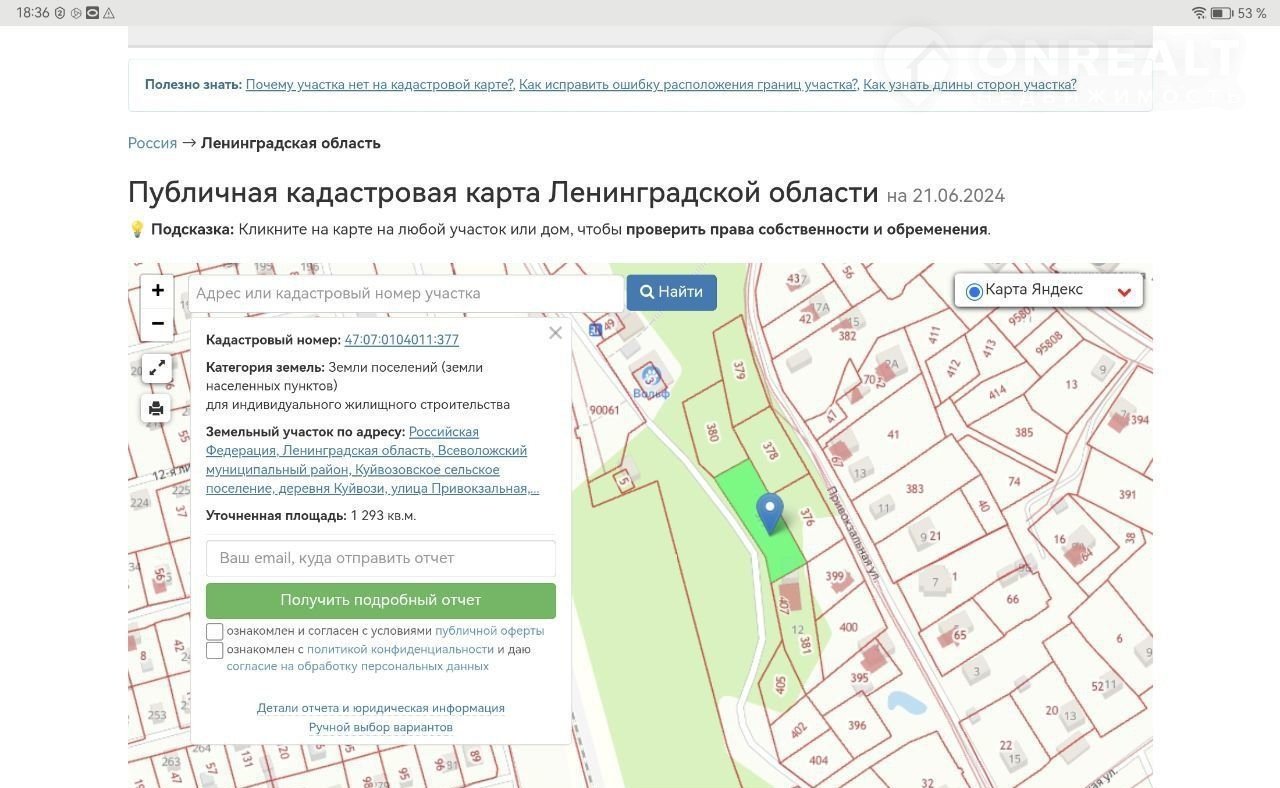Image resolution: width=1280 pixels, height=788 pixels.
Task: Open Россия breadcrumb link
Action: tap(152, 143)
